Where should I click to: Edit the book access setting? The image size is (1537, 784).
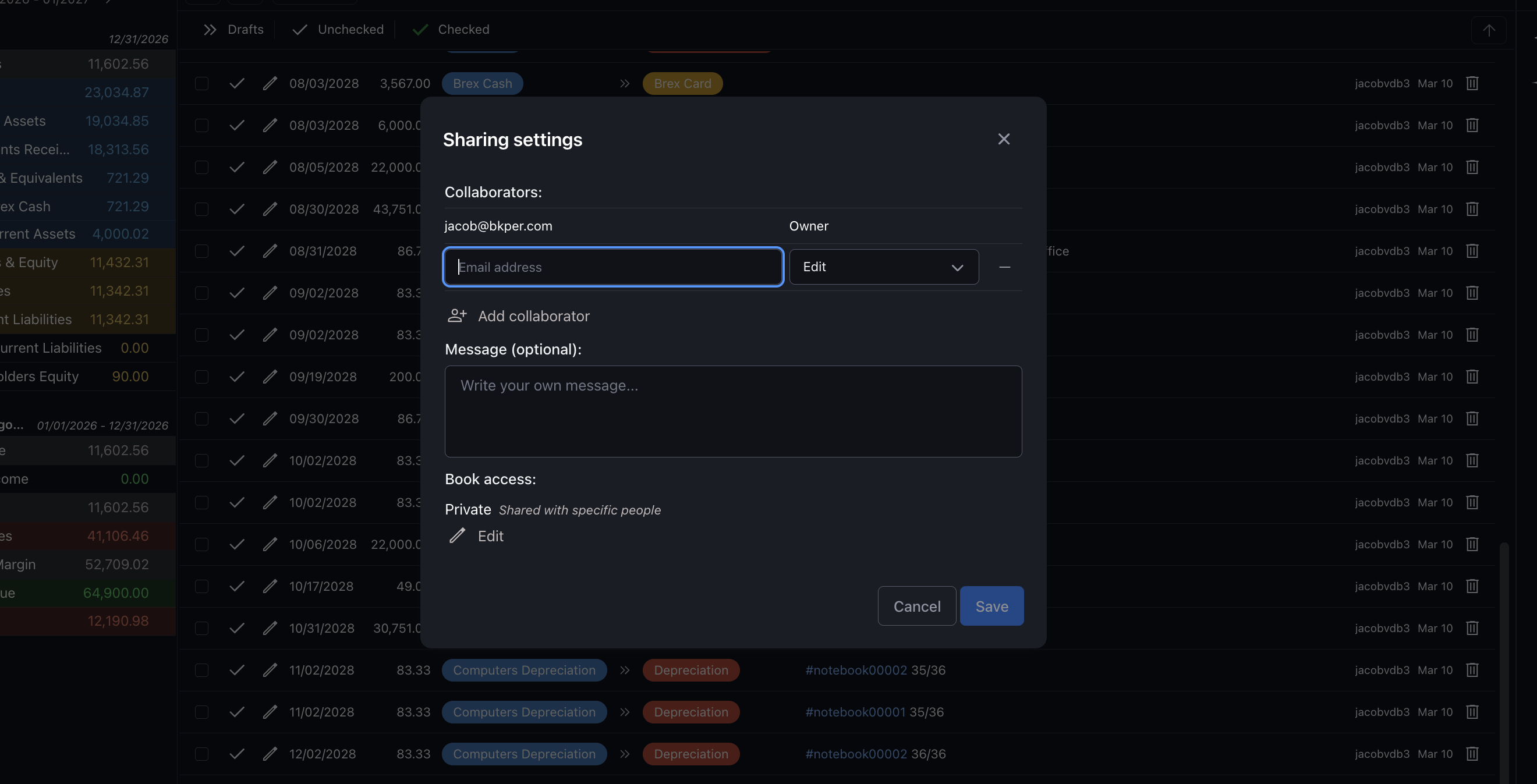click(476, 536)
